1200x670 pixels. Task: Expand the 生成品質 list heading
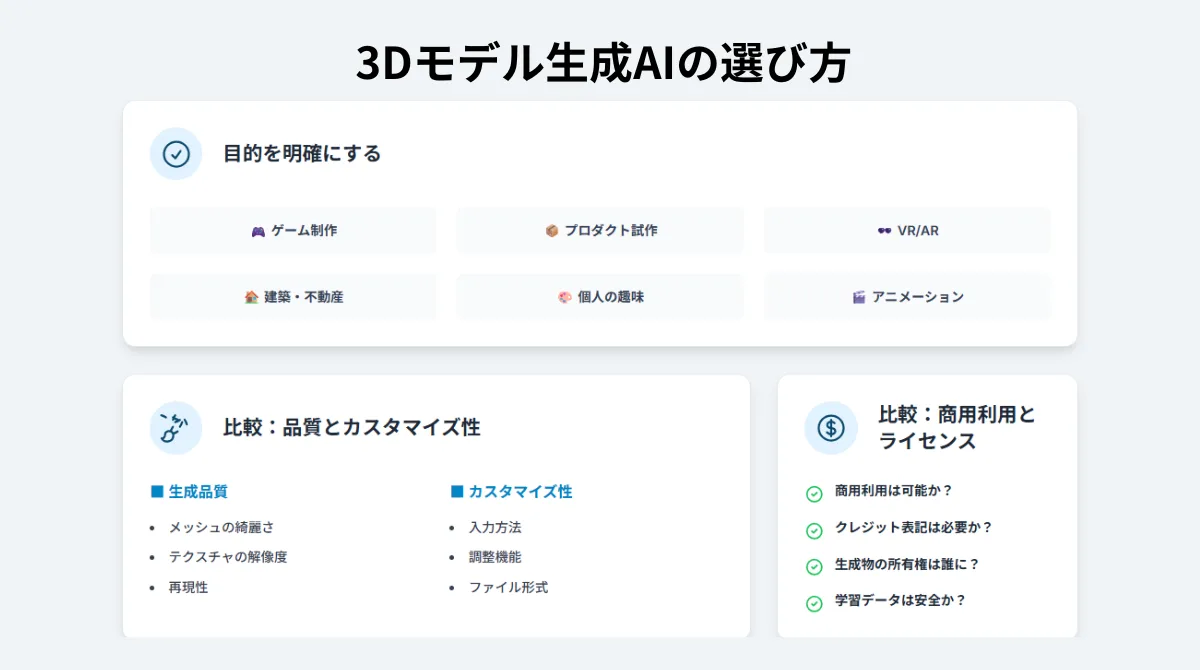point(191,491)
